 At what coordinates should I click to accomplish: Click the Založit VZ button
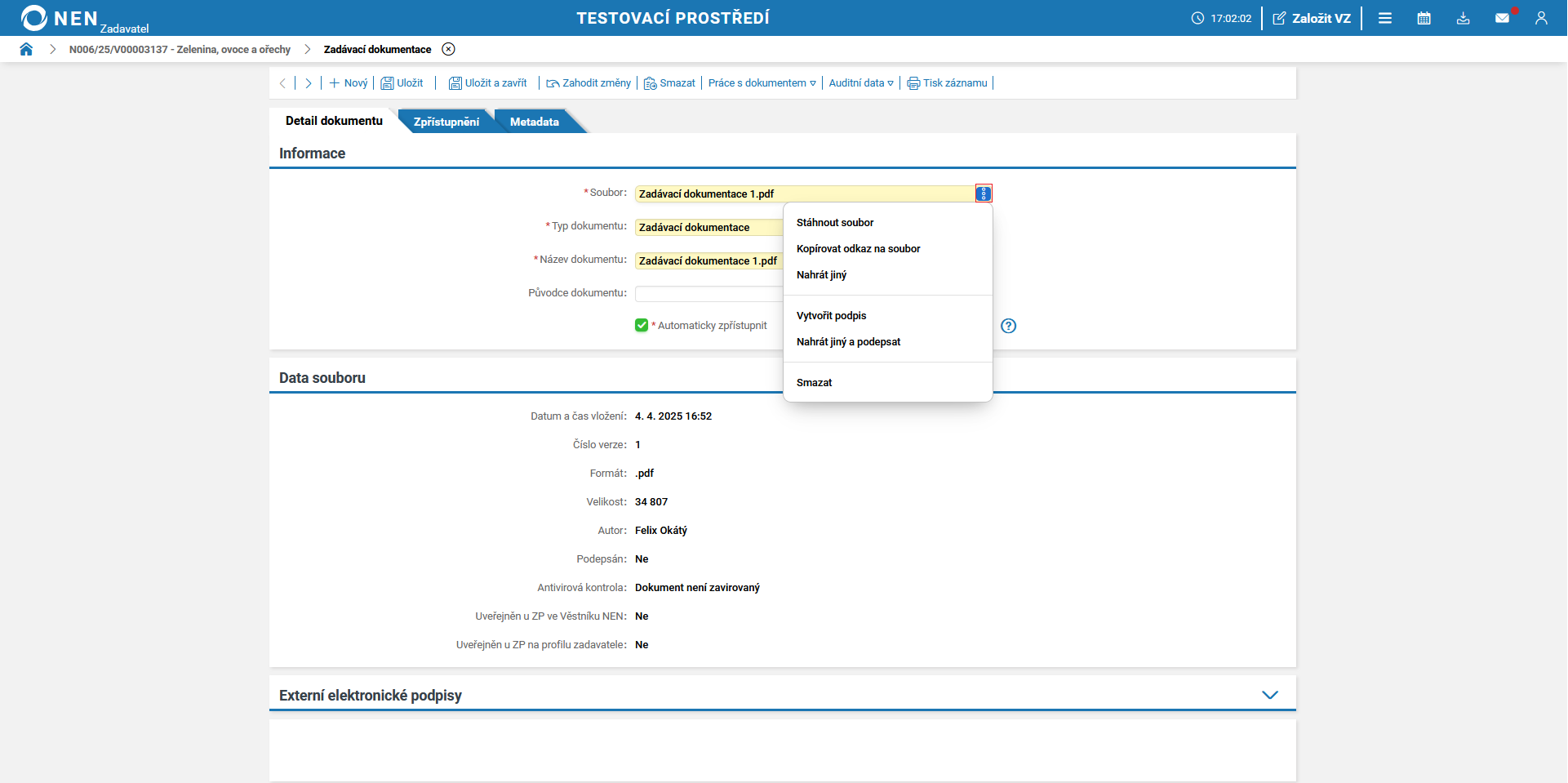point(1312,18)
